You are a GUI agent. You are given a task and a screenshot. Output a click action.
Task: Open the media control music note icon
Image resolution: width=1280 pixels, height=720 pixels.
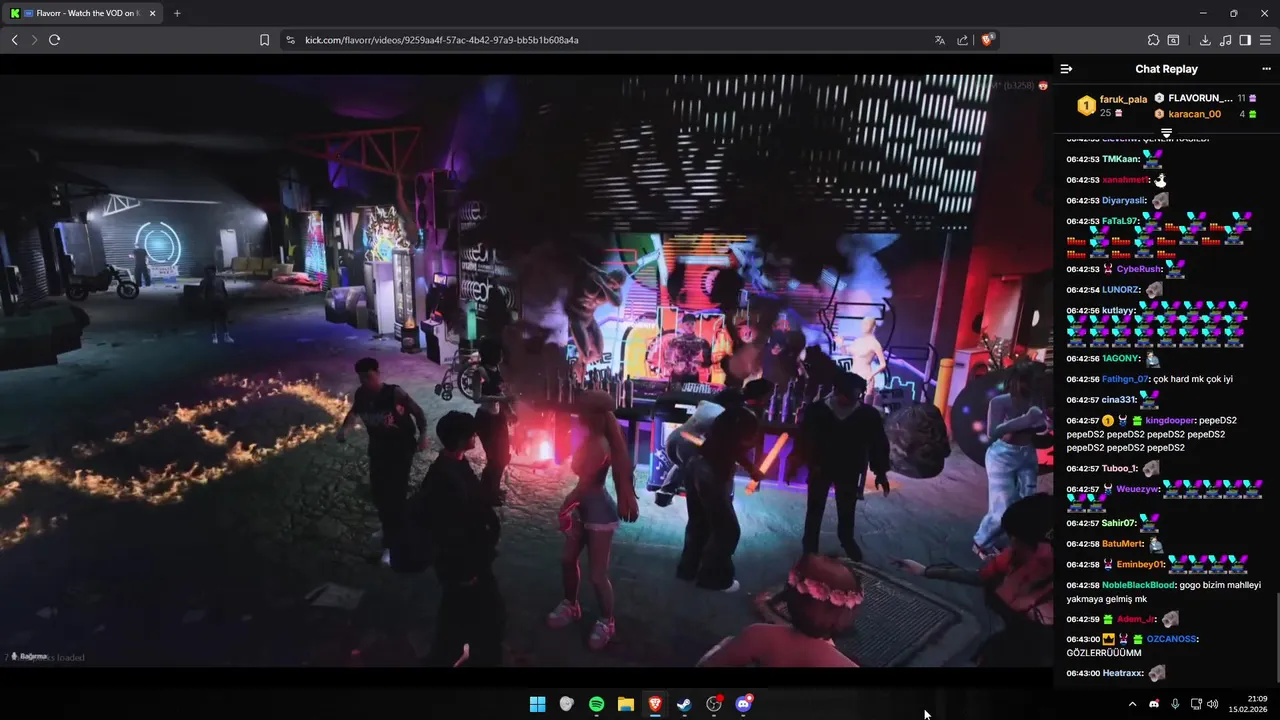[x=1226, y=40]
